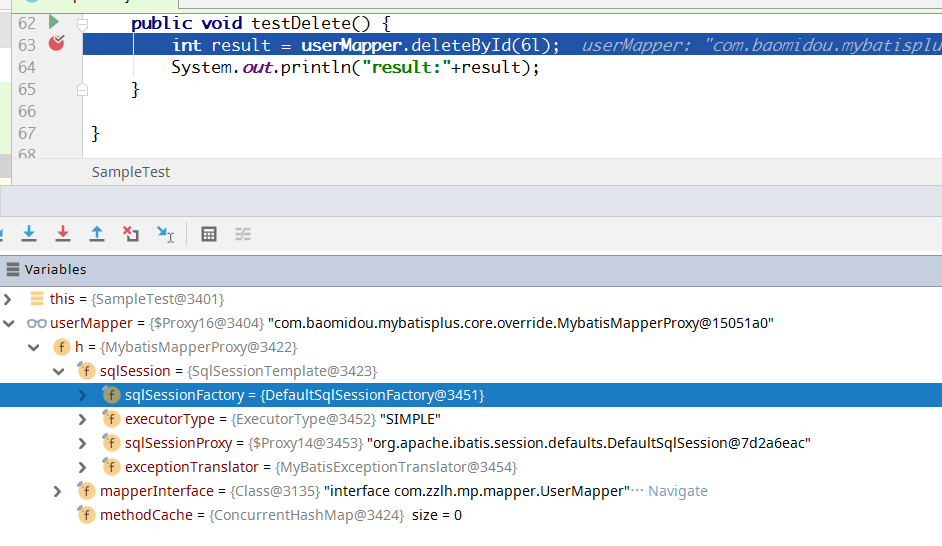Expand the executorType node

point(82,419)
